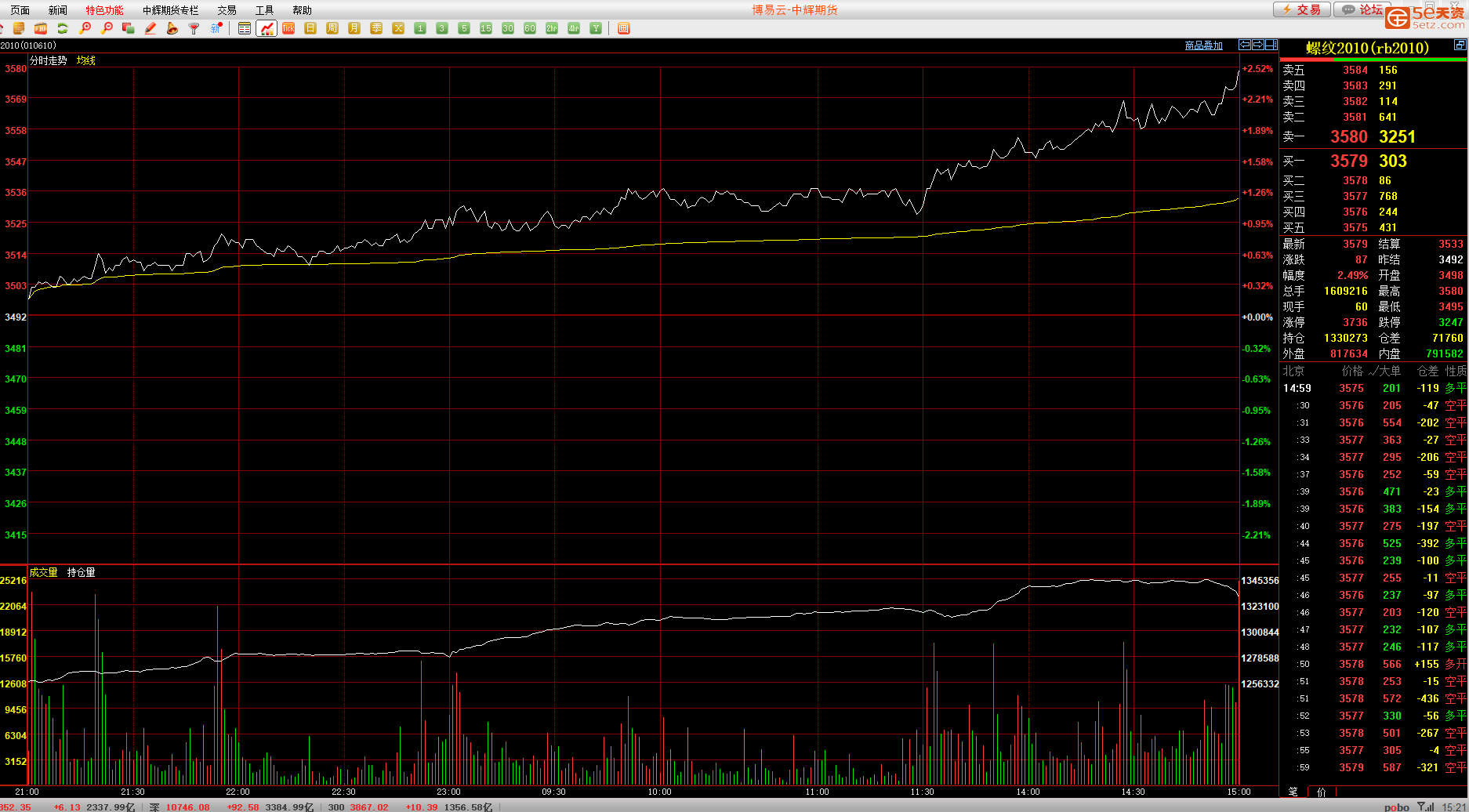Viewport: 1469px width, 812px height.
Task: Click the 性质 column header
Action: (x=1456, y=371)
